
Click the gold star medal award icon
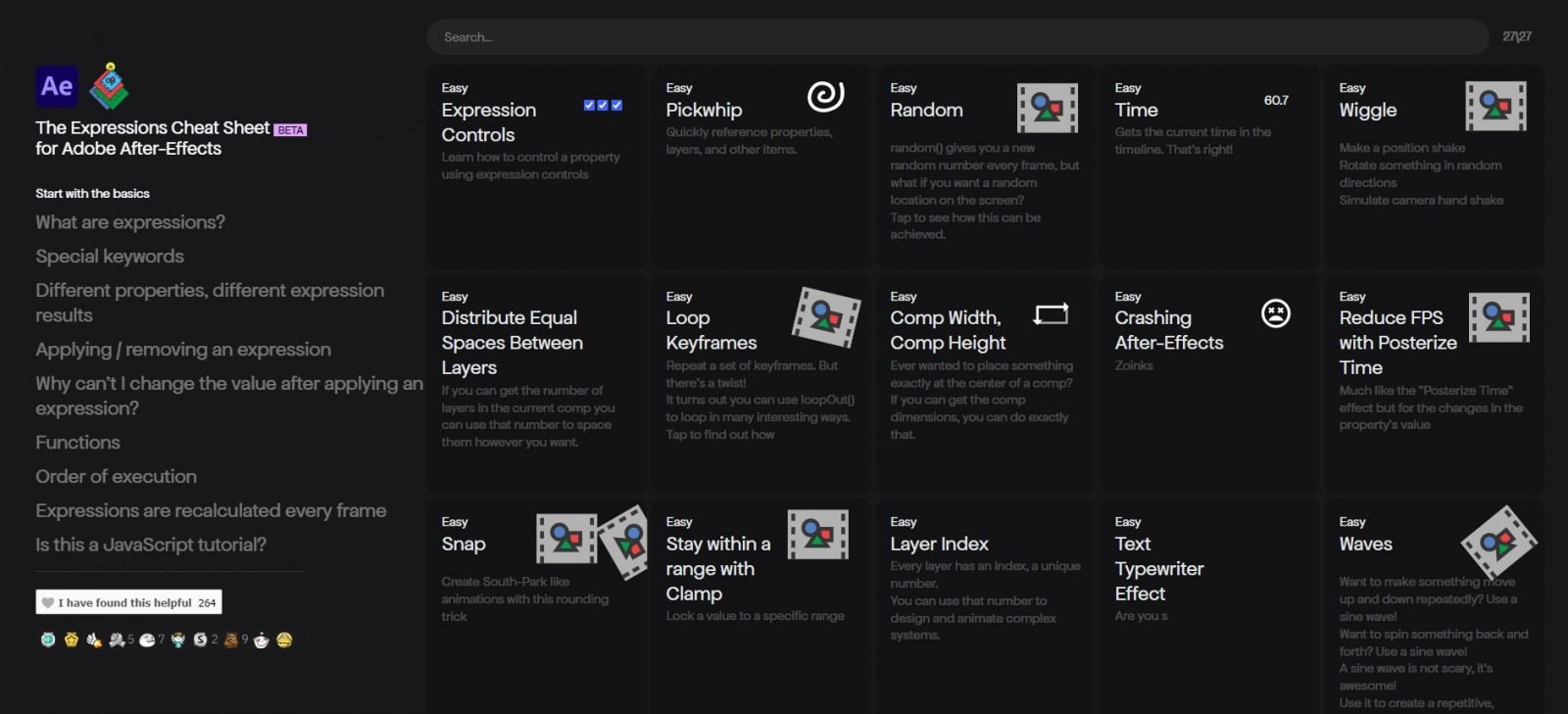pyautogui.click(x=71, y=640)
